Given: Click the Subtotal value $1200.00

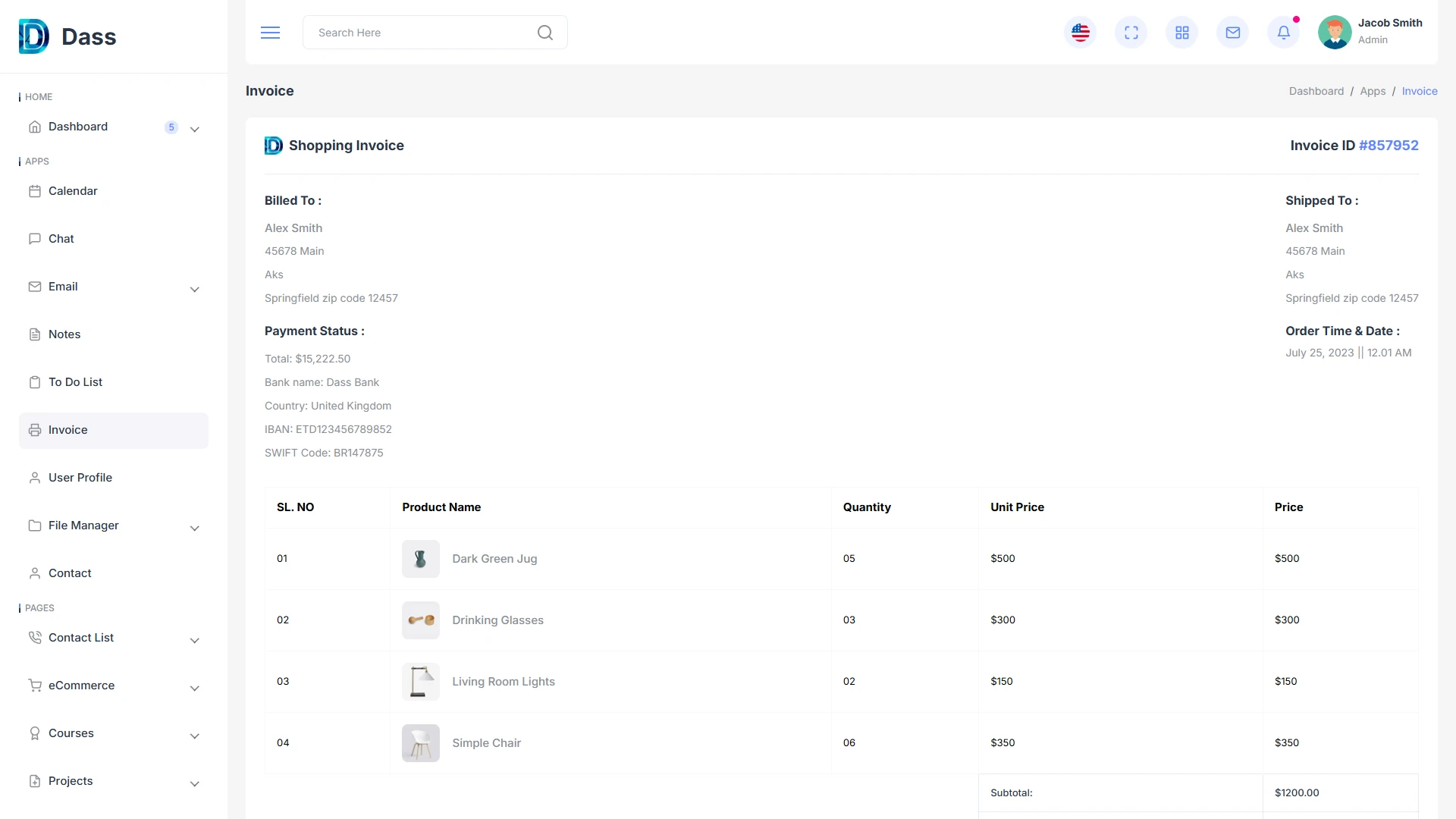Looking at the screenshot, I should pos(1297,792).
